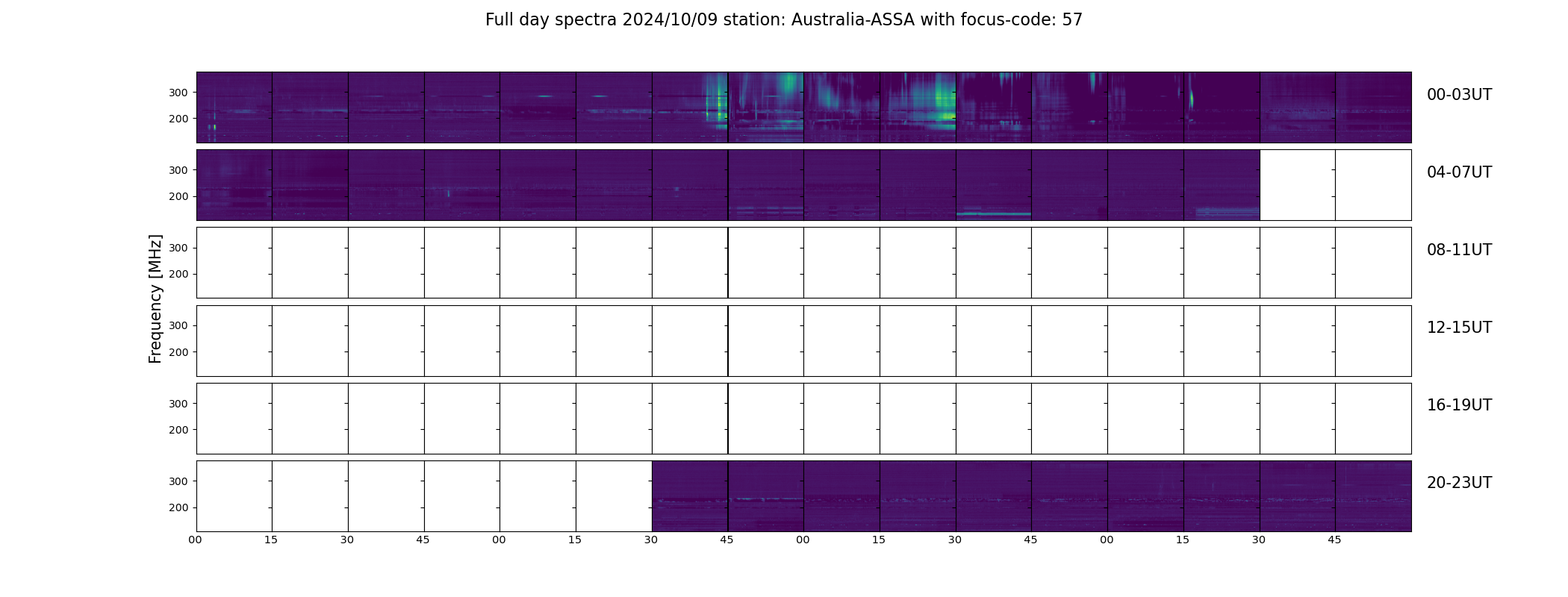Open the 00-03UT spectrogram strip
This screenshot has height=597, width=1568.
pyautogui.click(x=803, y=107)
